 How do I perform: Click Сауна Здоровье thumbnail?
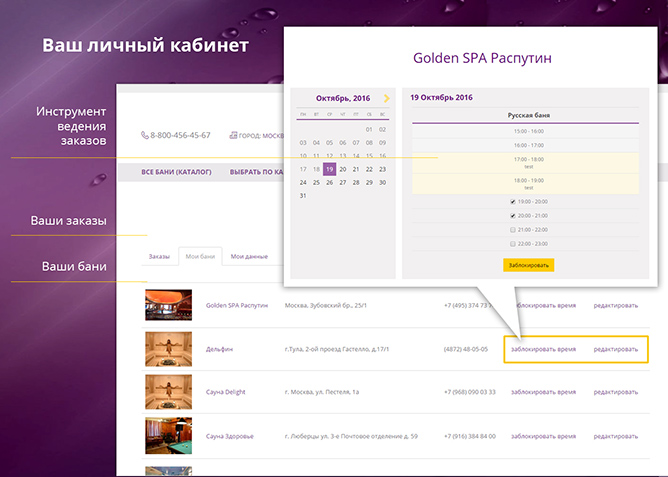[x=168, y=436]
